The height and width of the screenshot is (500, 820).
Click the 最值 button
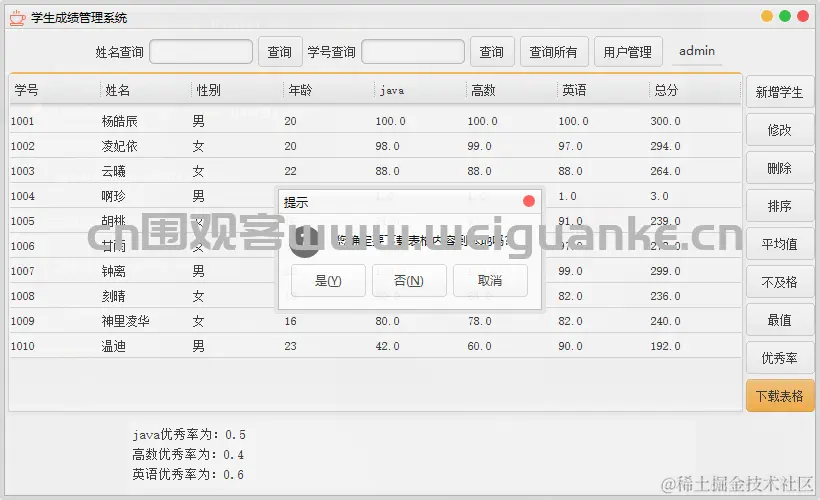[780, 320]
